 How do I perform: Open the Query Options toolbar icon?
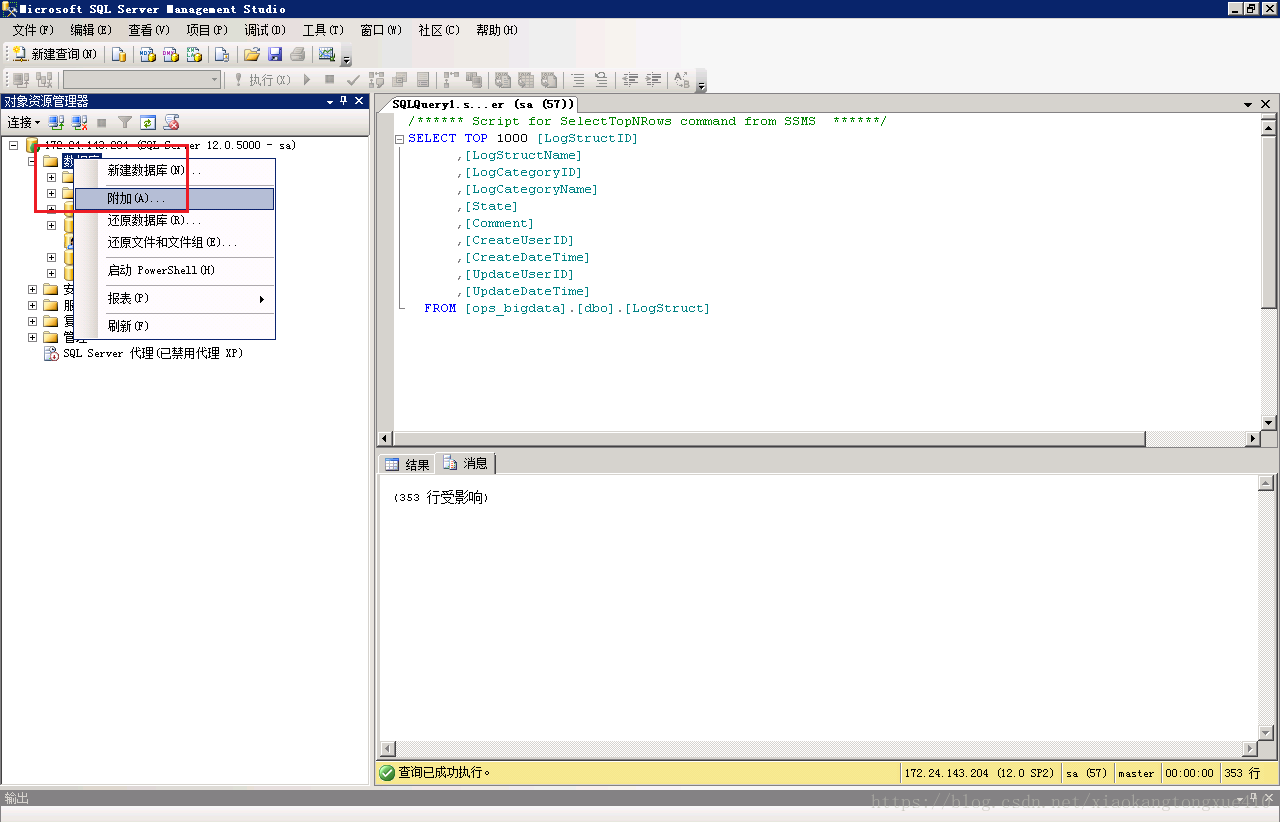tap(400, 79)
